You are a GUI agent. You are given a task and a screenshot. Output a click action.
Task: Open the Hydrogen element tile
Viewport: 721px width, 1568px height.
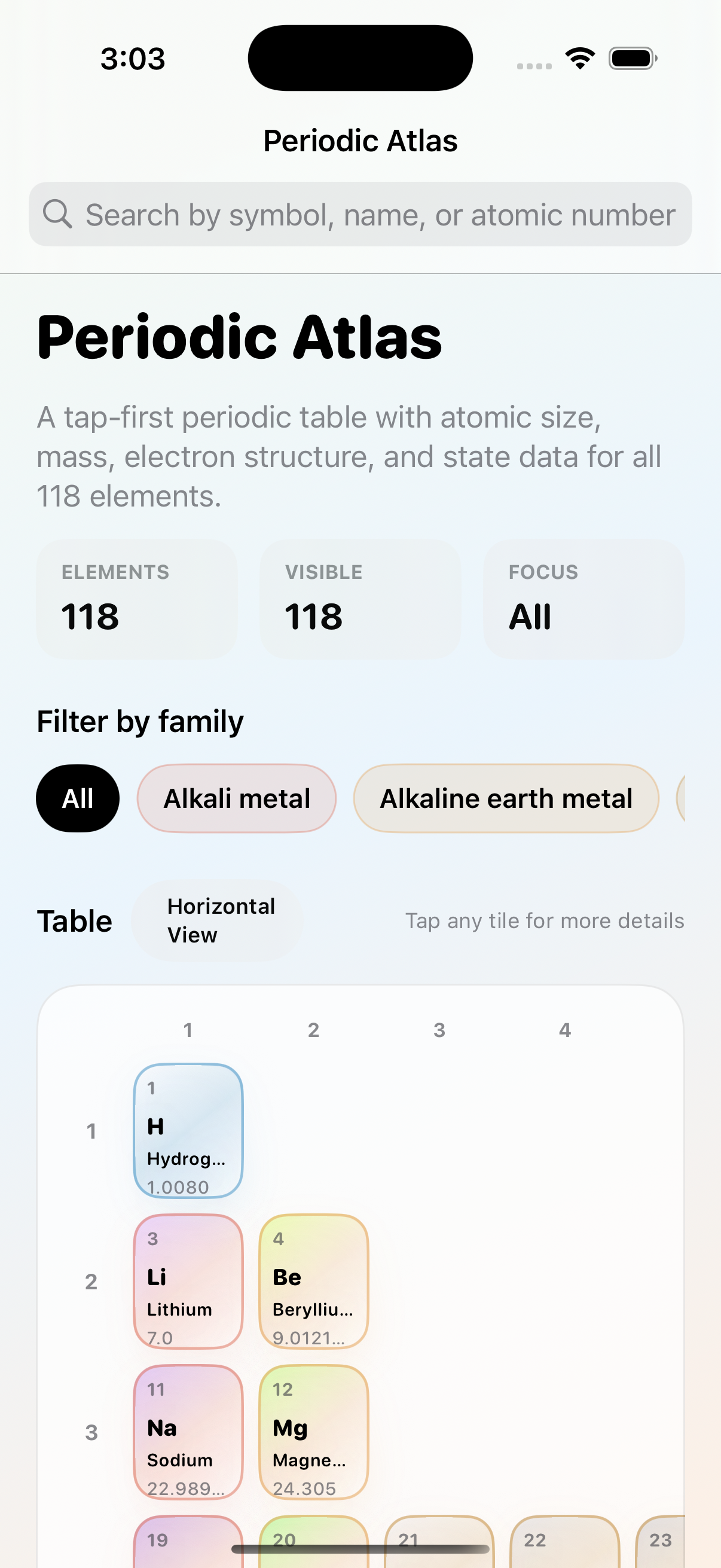pyautogui.click(x=188, y=1130)
